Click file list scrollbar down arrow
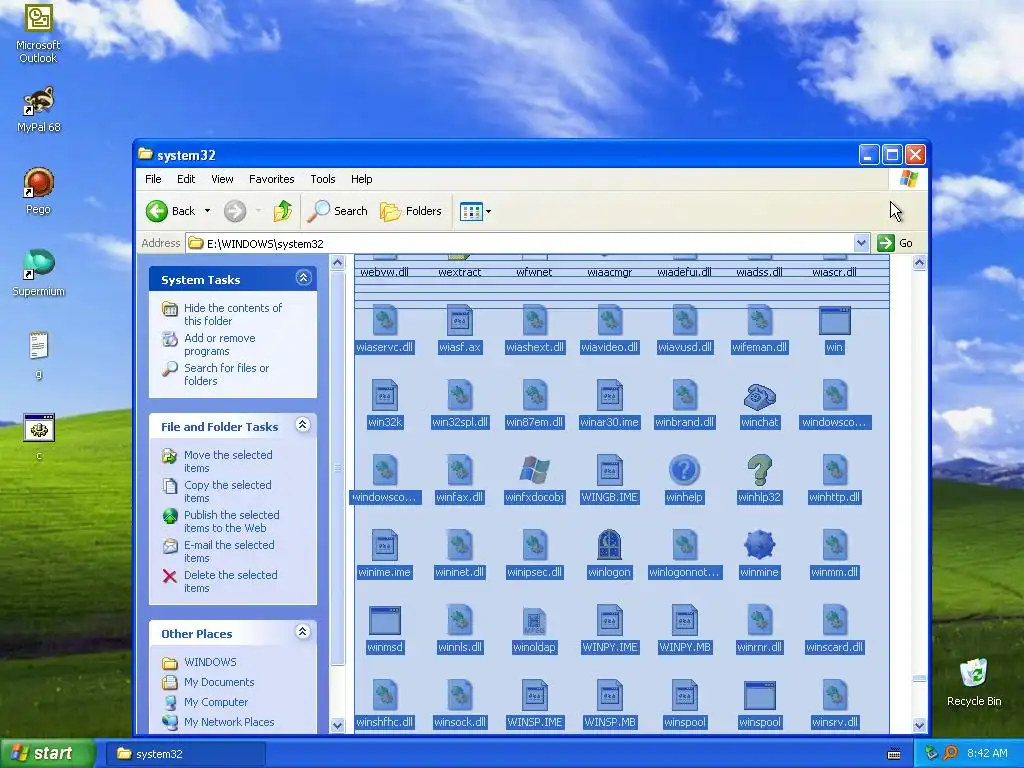Viewport: 1024px width, 768px height. pyautogui.click(x=919, y=725)
